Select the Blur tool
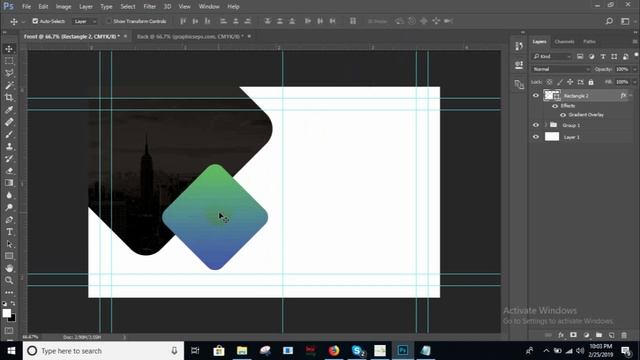This screenshot has height=360, width=640. click(x=9, y=195)
